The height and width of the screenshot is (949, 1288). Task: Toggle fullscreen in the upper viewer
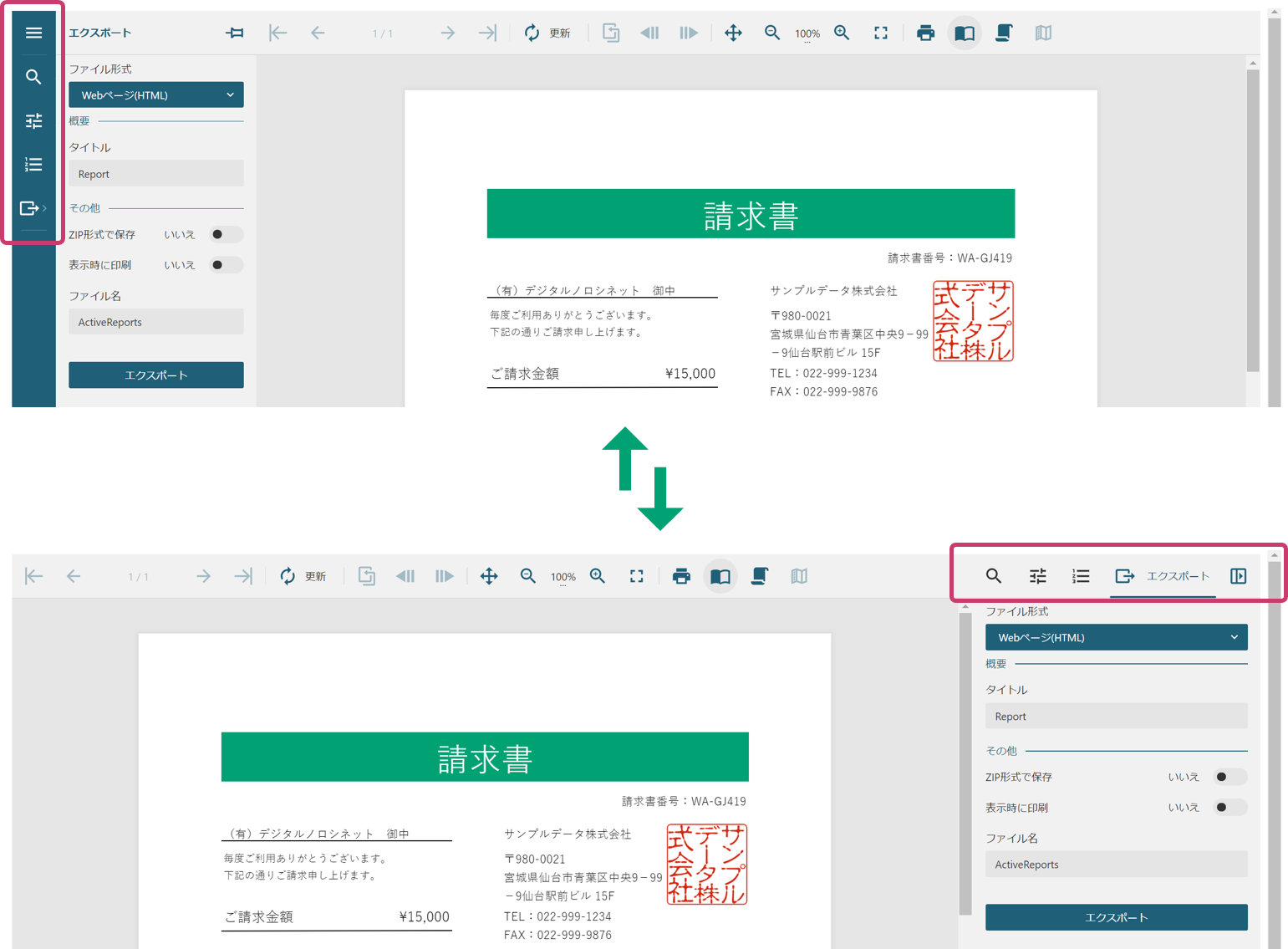[x=881, y=33]
